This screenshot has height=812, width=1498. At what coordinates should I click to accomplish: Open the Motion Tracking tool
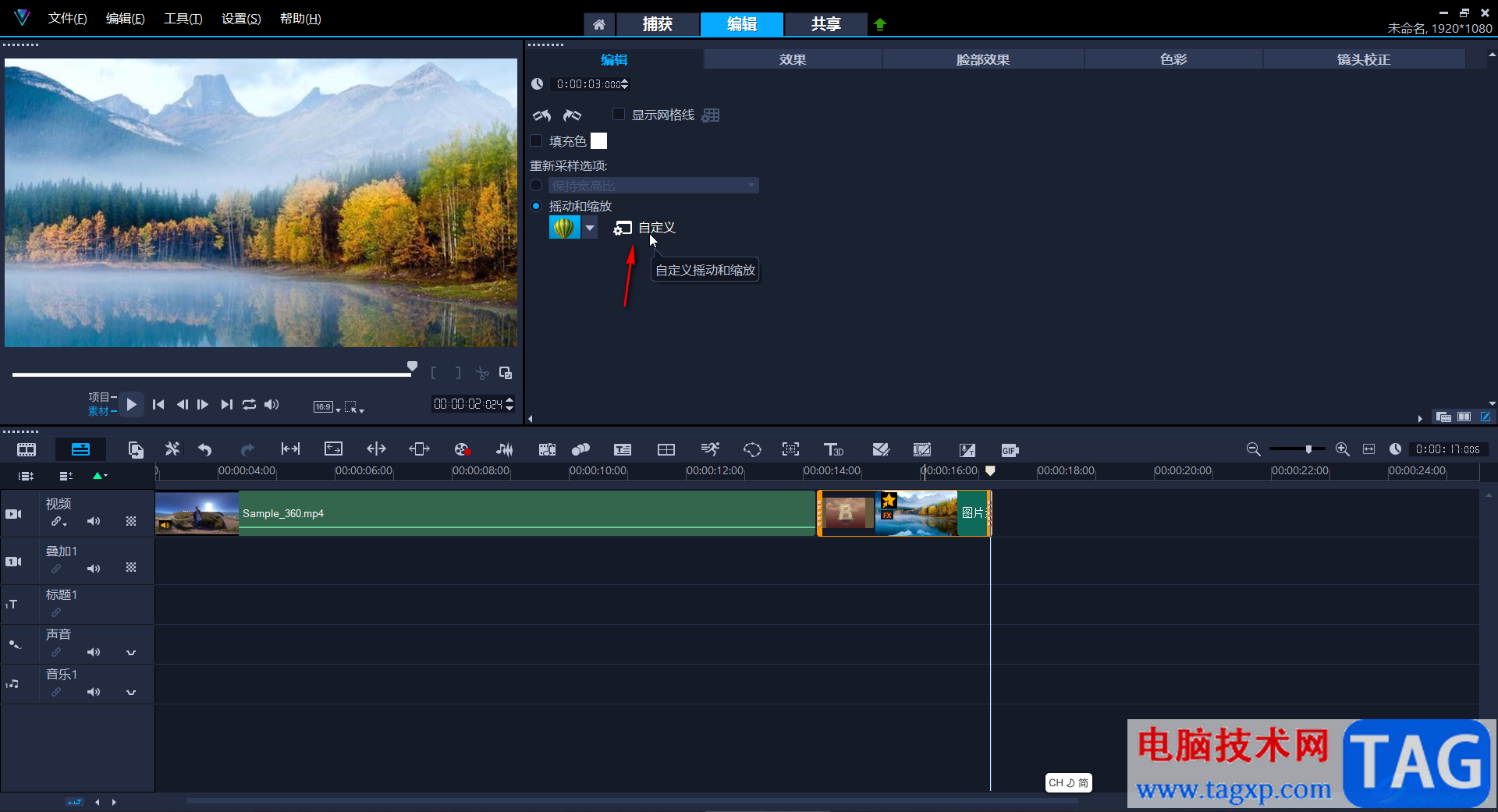580,449
